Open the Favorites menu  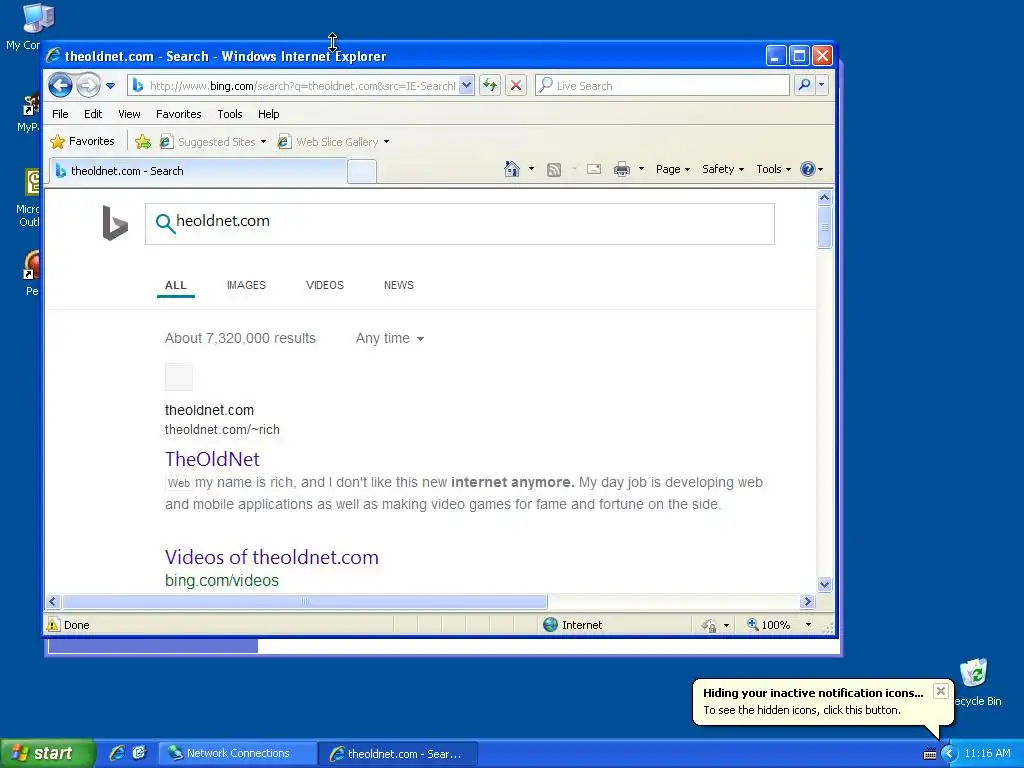(x=178, y=114)
